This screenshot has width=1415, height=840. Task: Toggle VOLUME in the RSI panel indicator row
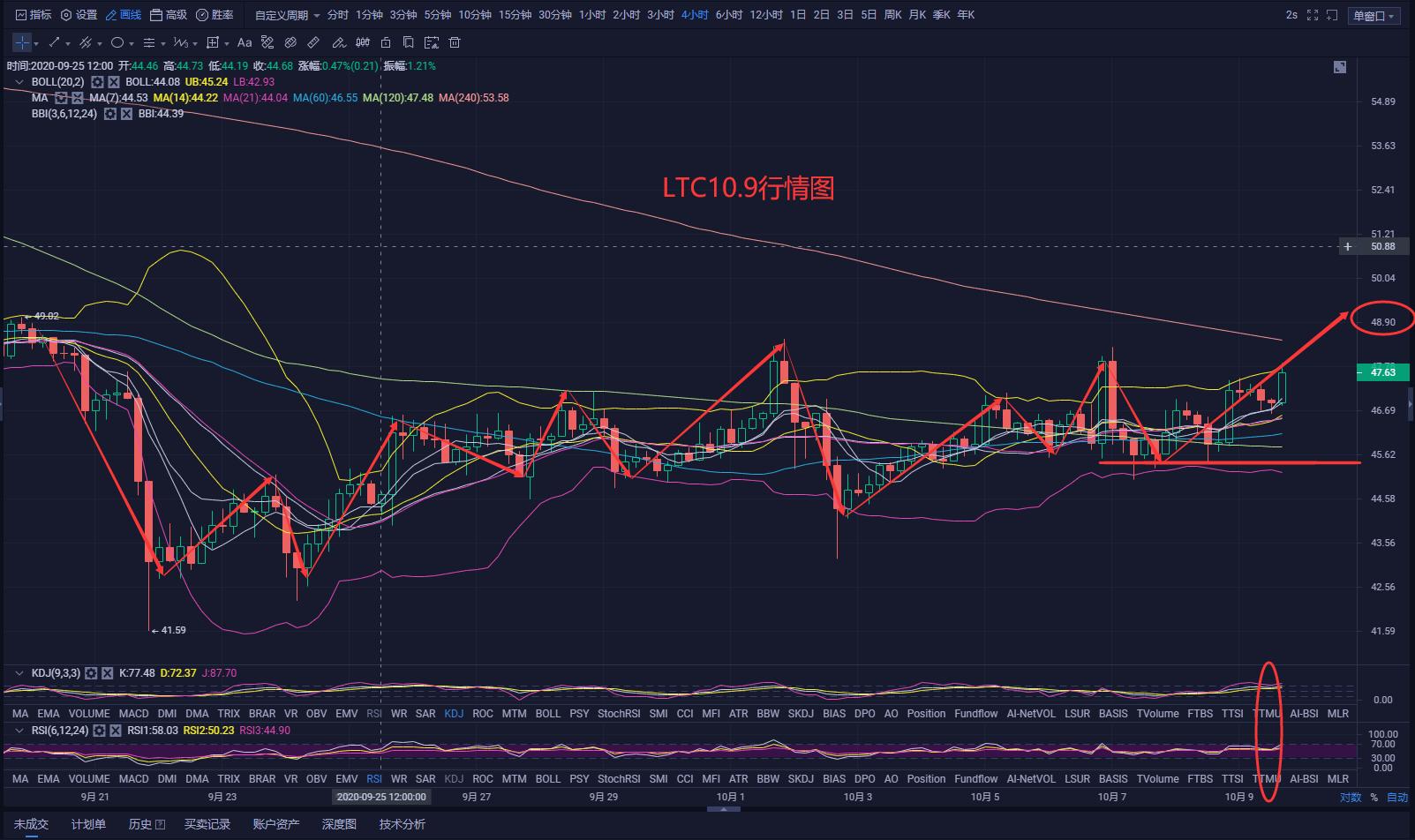click(x=89, y=779)
